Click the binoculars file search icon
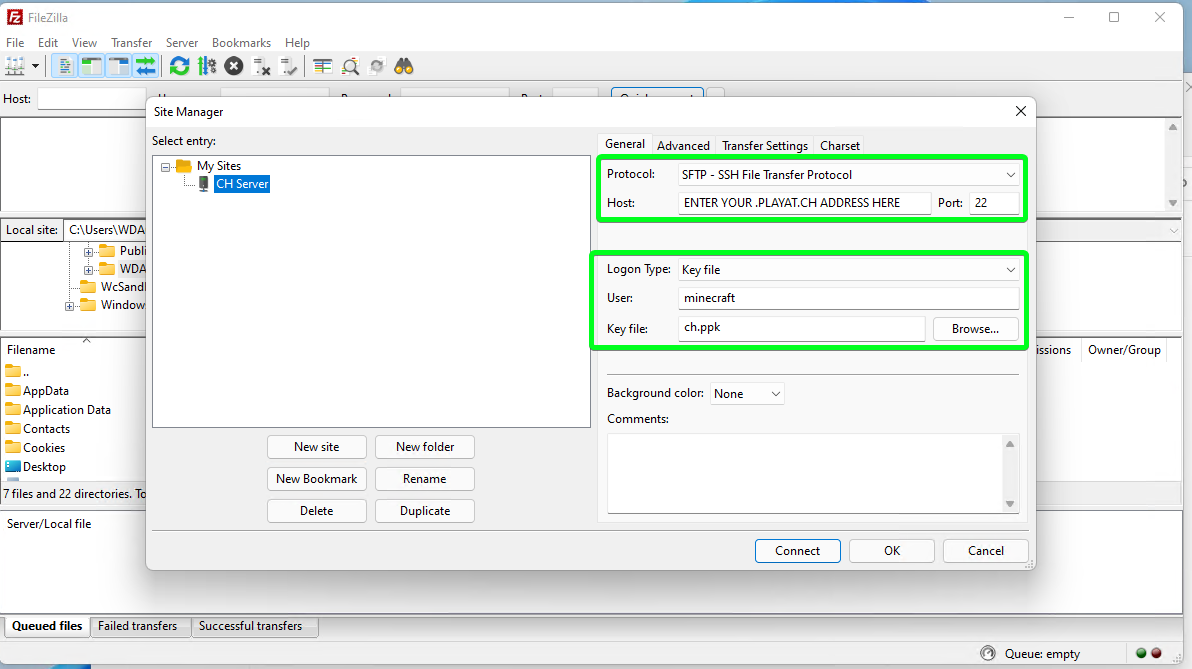The image size is (1192, 669). [x=404, y=67]
